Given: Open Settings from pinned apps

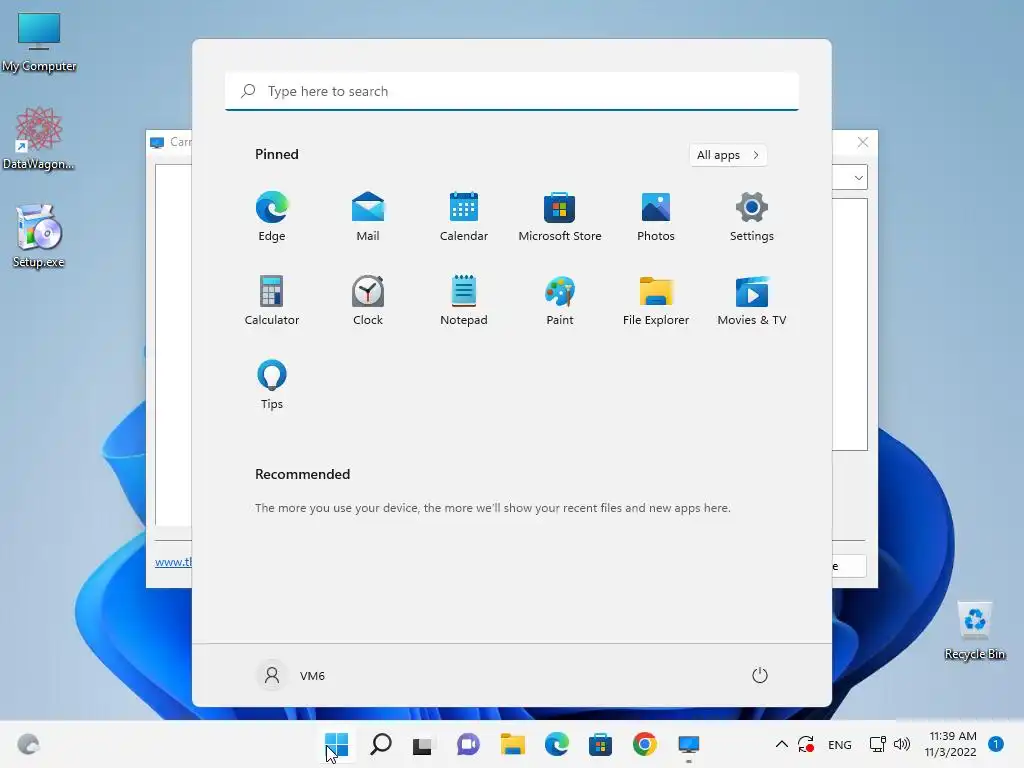Looking at the screenshot, I should pos(752,216).
